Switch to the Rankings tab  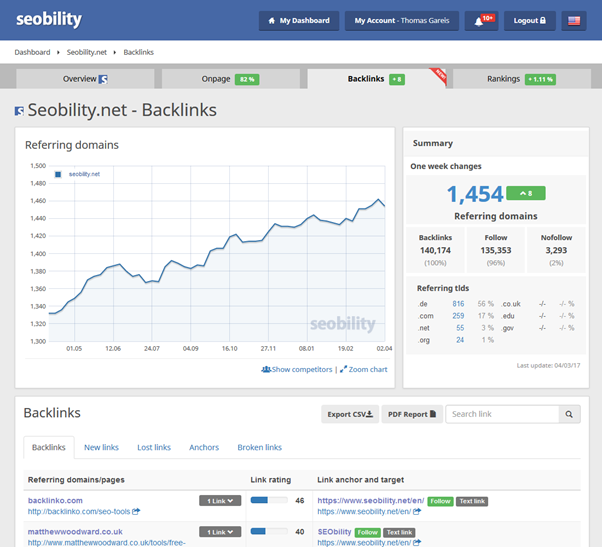click(x=522, y=79)
